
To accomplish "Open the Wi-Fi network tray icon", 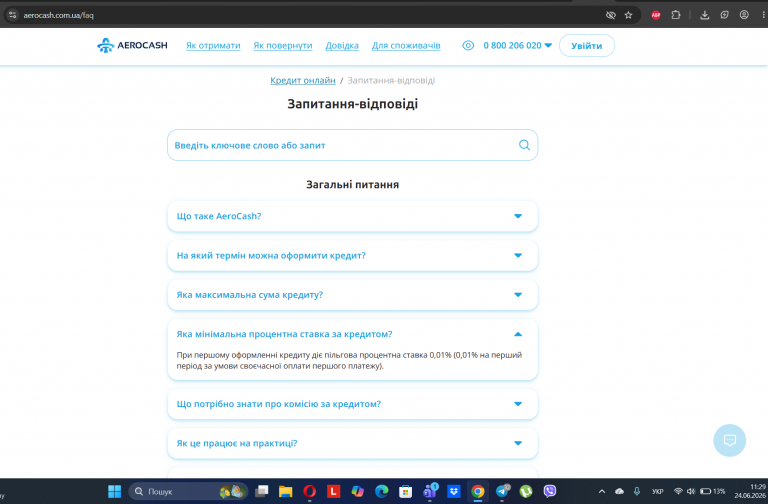I will (678, 491).
